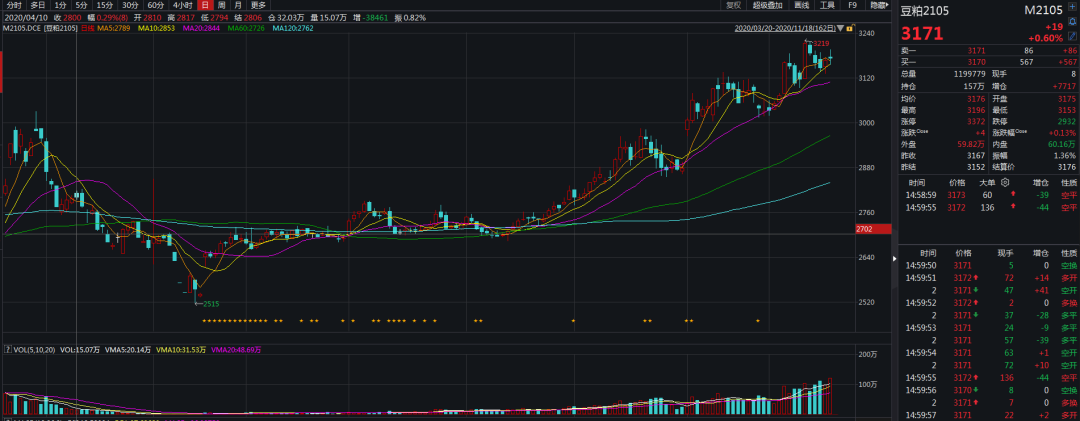The width and height of the screenshot is (1080, 421).
Task: Open 超级叠加 overlay option
Action: [767, 5]
